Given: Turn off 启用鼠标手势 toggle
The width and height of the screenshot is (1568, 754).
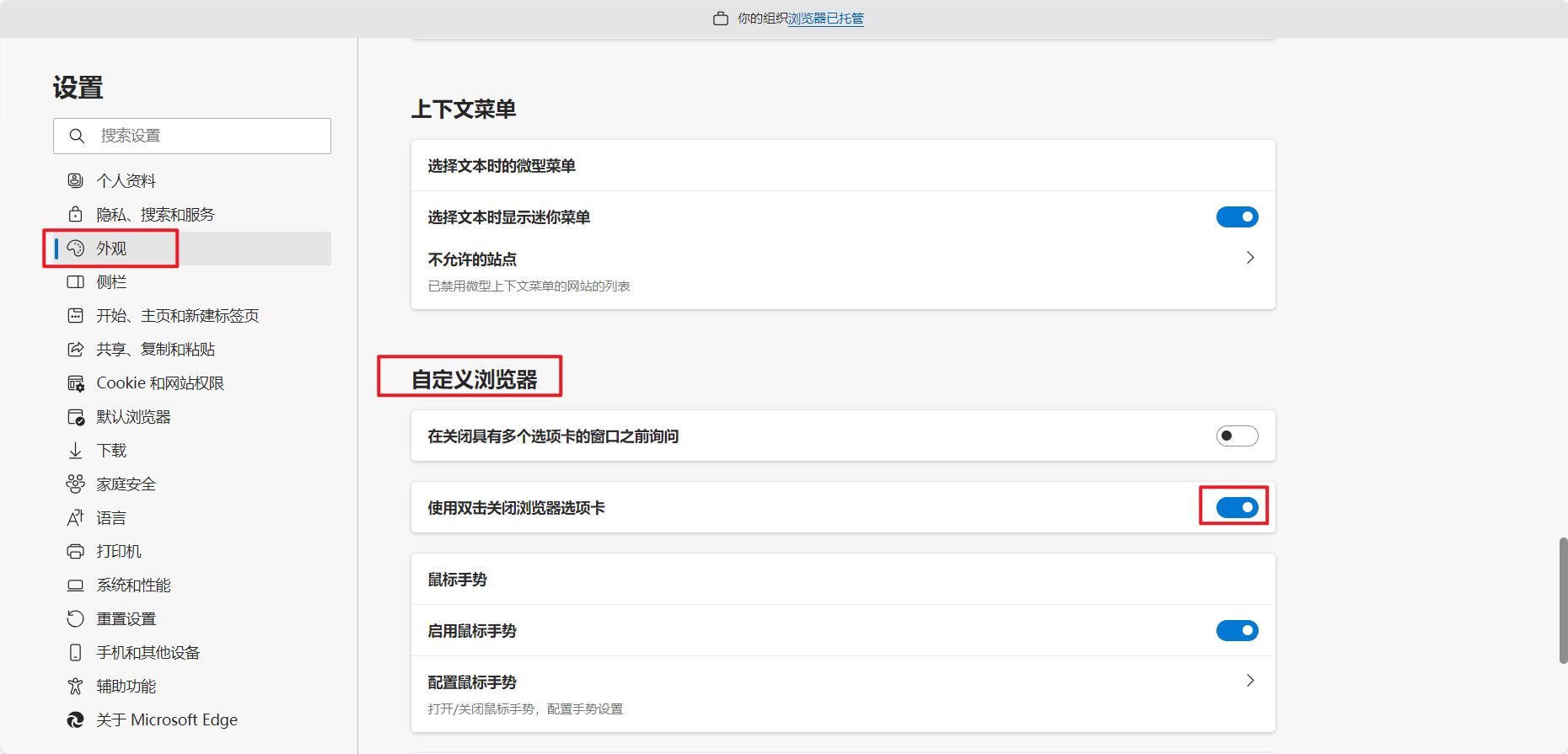Looking at the screenshot, I should coord(1237,630).
